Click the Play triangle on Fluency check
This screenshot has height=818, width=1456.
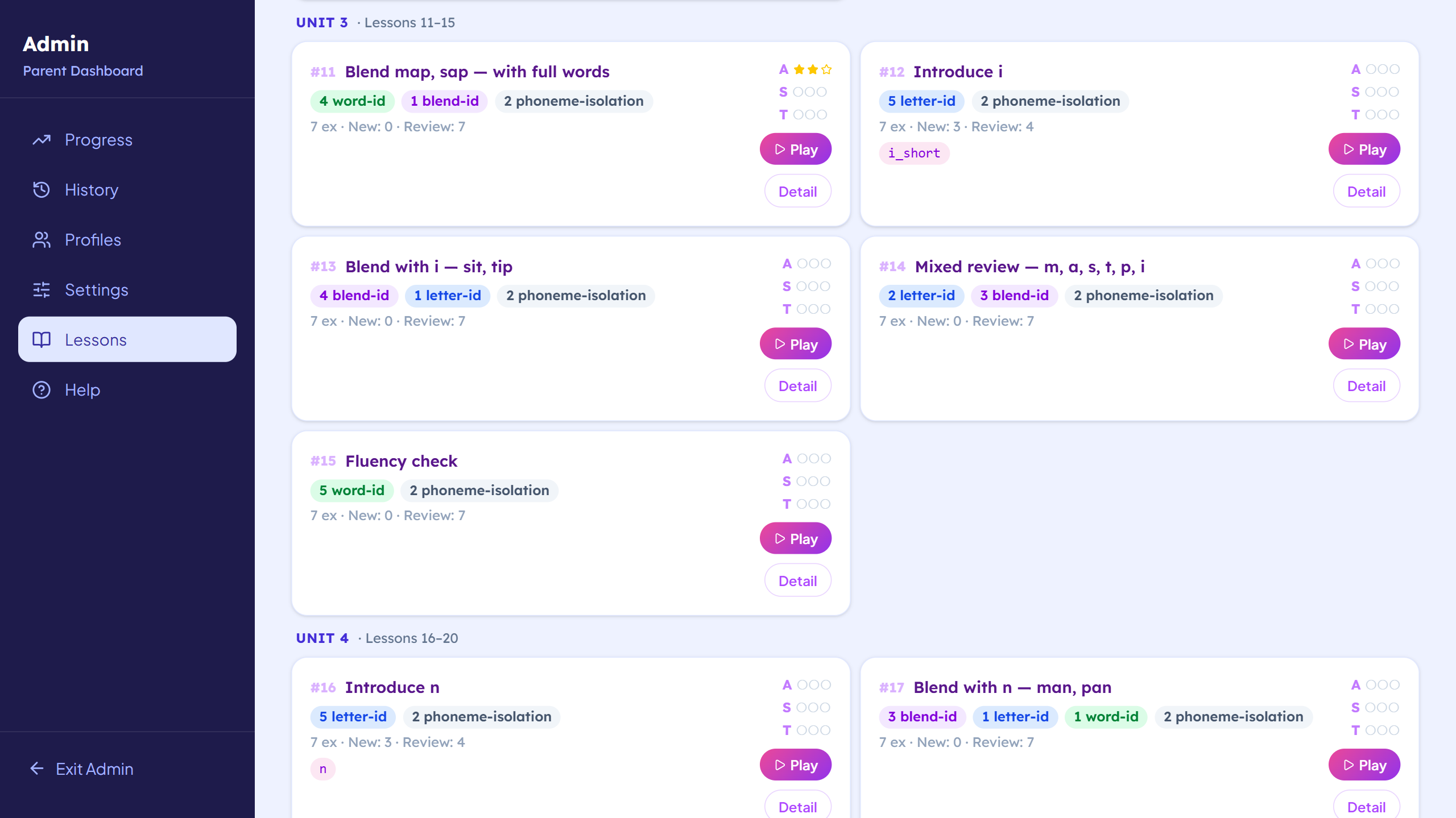click(780, 538)
